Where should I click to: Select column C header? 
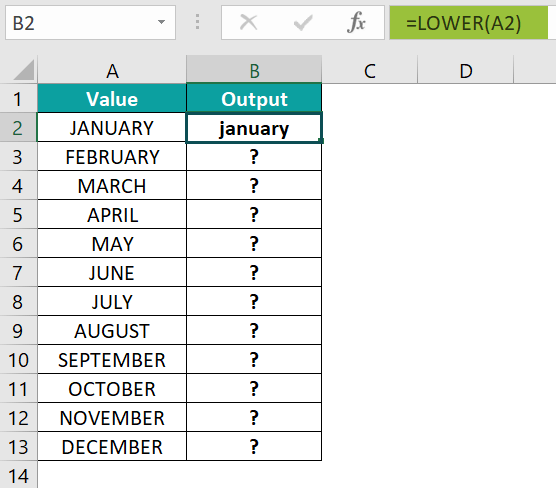click(x=370, y=70)
